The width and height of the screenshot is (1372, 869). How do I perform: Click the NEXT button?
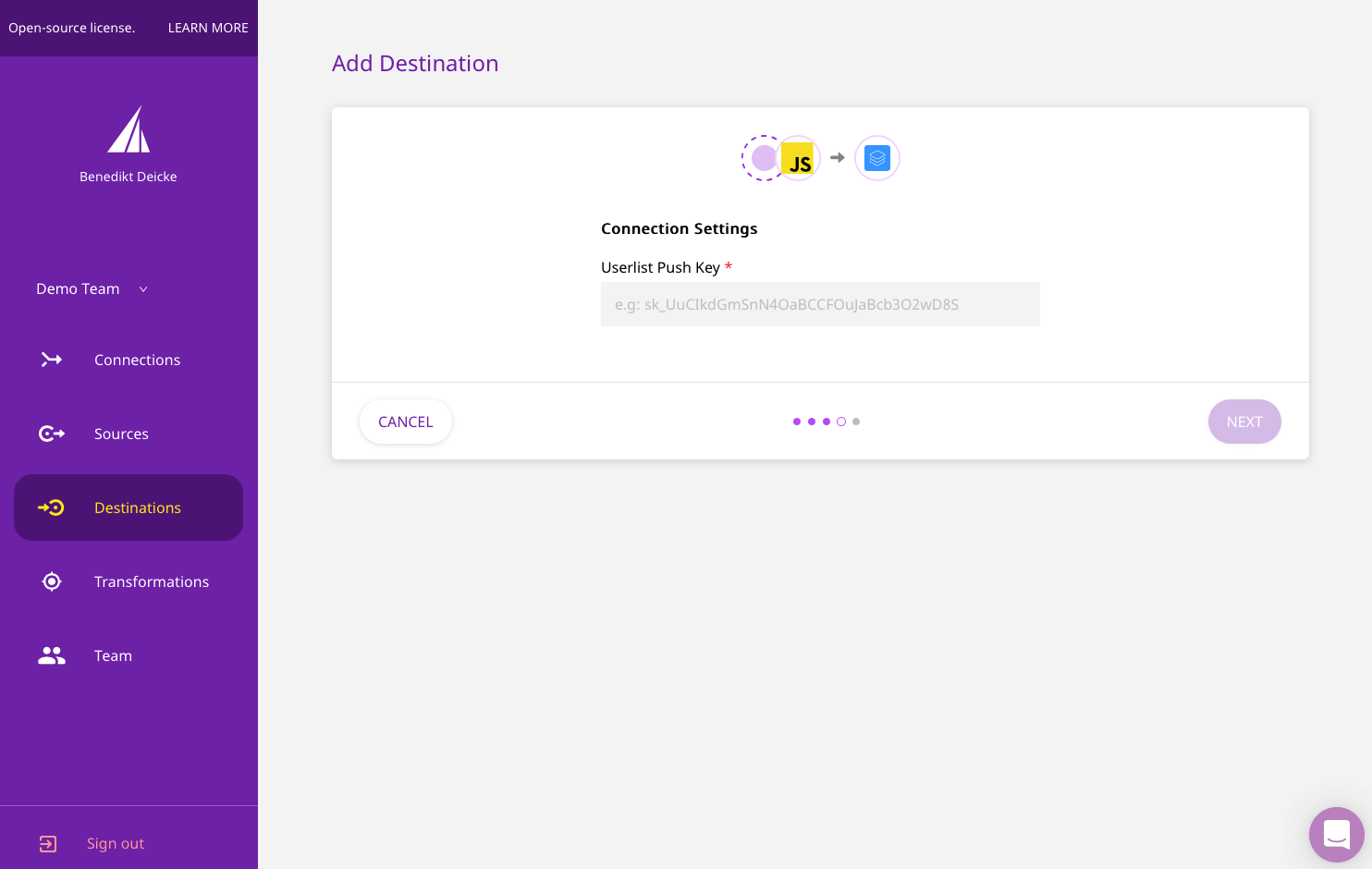[x=1244, y=421]
